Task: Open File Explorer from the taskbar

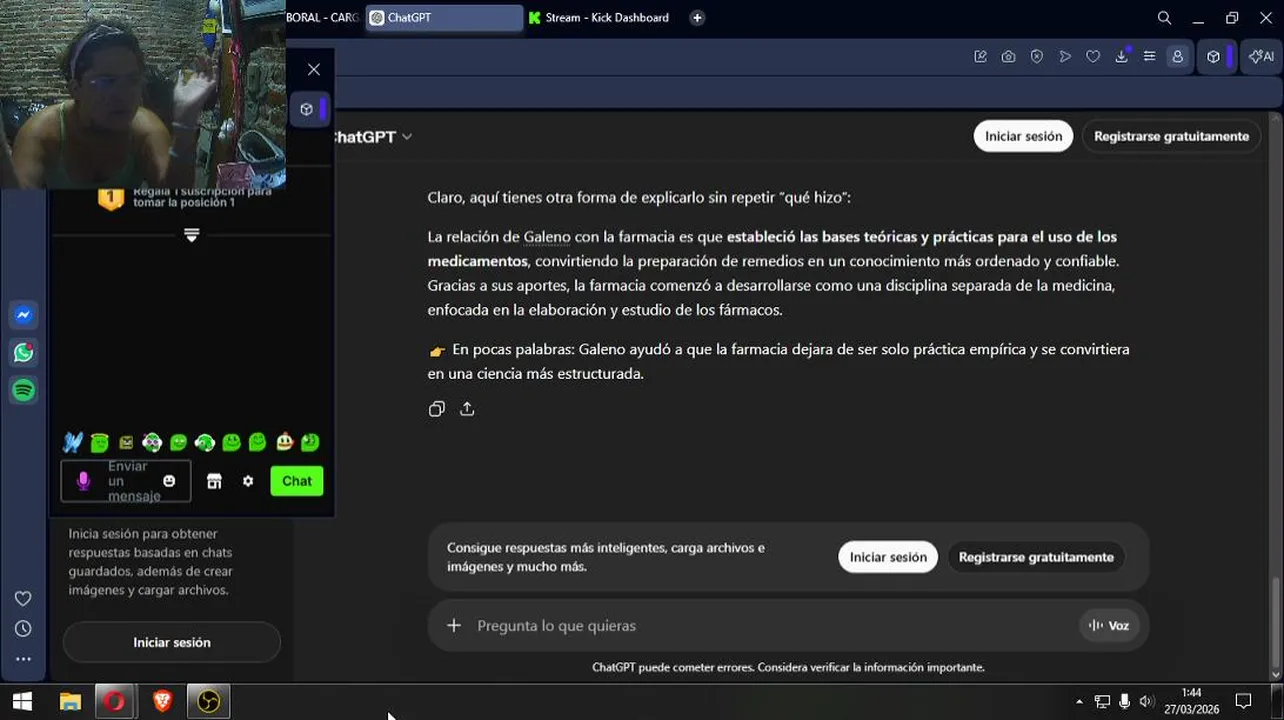Action: tap(70, 702)
